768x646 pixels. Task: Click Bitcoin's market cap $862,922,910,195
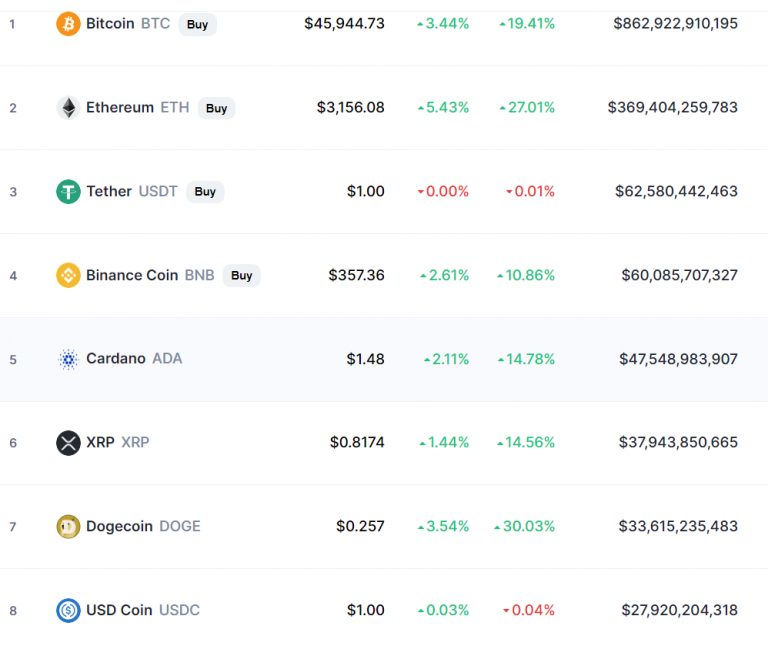675,23
